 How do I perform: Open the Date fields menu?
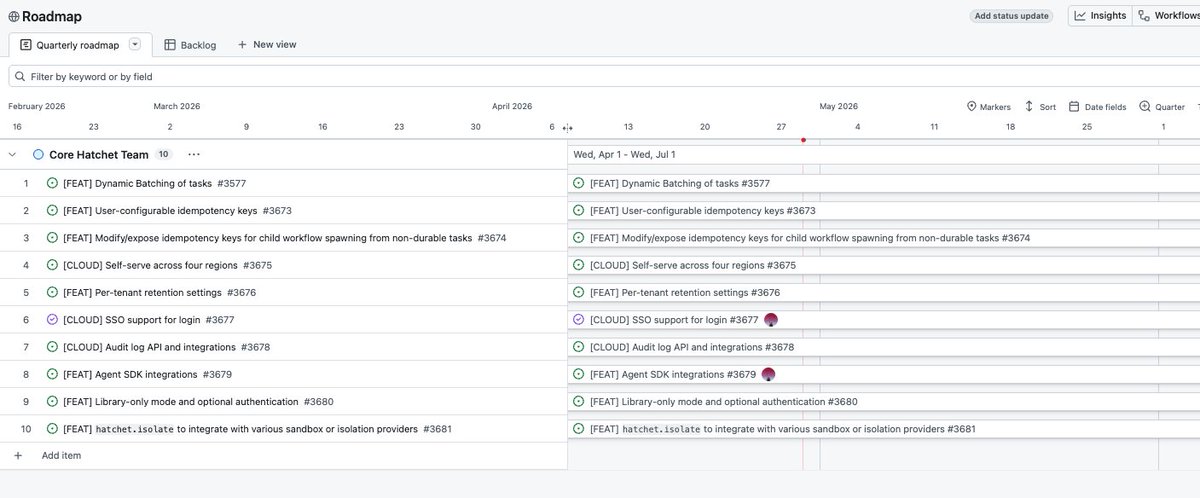click(x=1097, y=106)
